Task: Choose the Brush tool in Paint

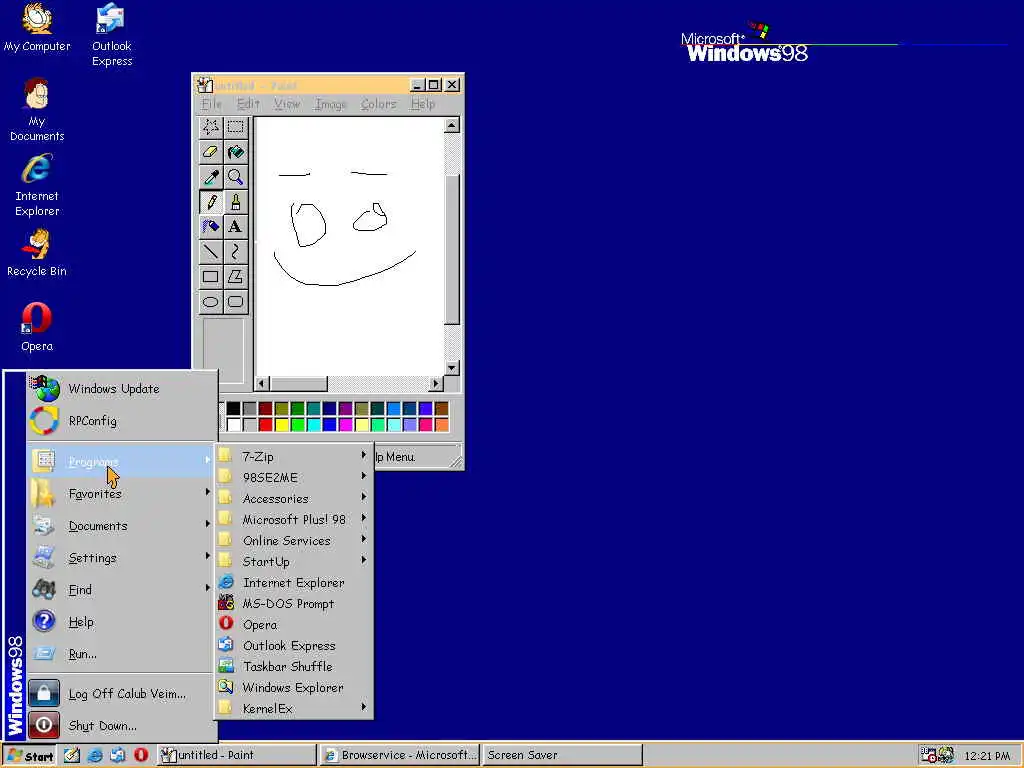Action: point(235,202)
